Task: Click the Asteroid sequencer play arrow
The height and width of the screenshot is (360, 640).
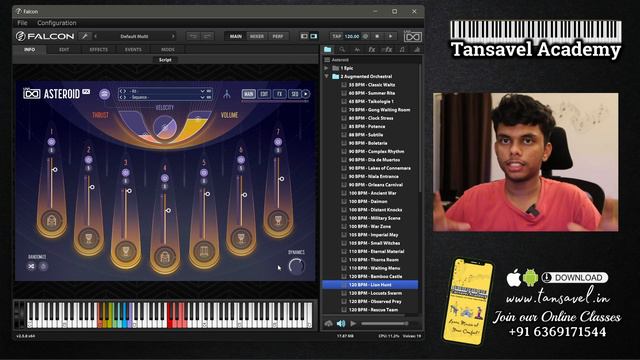Action: [x=305, y=94]
